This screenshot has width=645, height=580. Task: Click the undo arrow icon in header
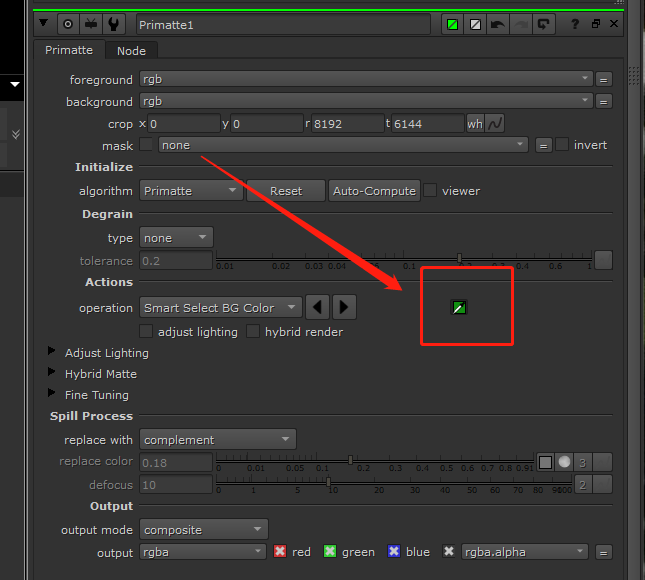point(498,25)
